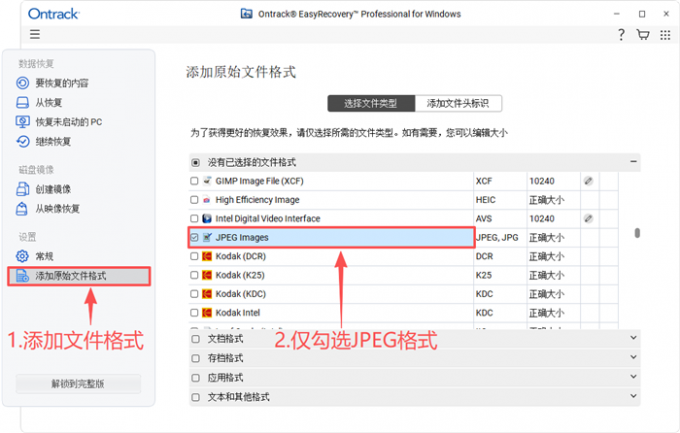The height and width of the screenshot is (433, 680).
Task: Click the HEIC extension cell
Action: coord(485,200)
